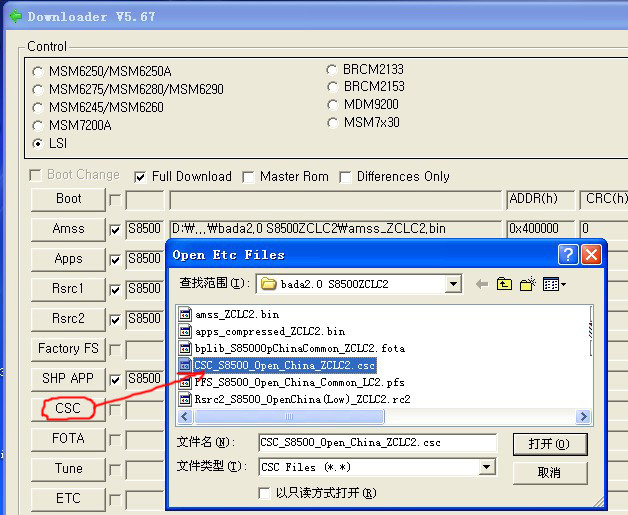
Task: Create a new folder in the dialog
Action: 527,284
